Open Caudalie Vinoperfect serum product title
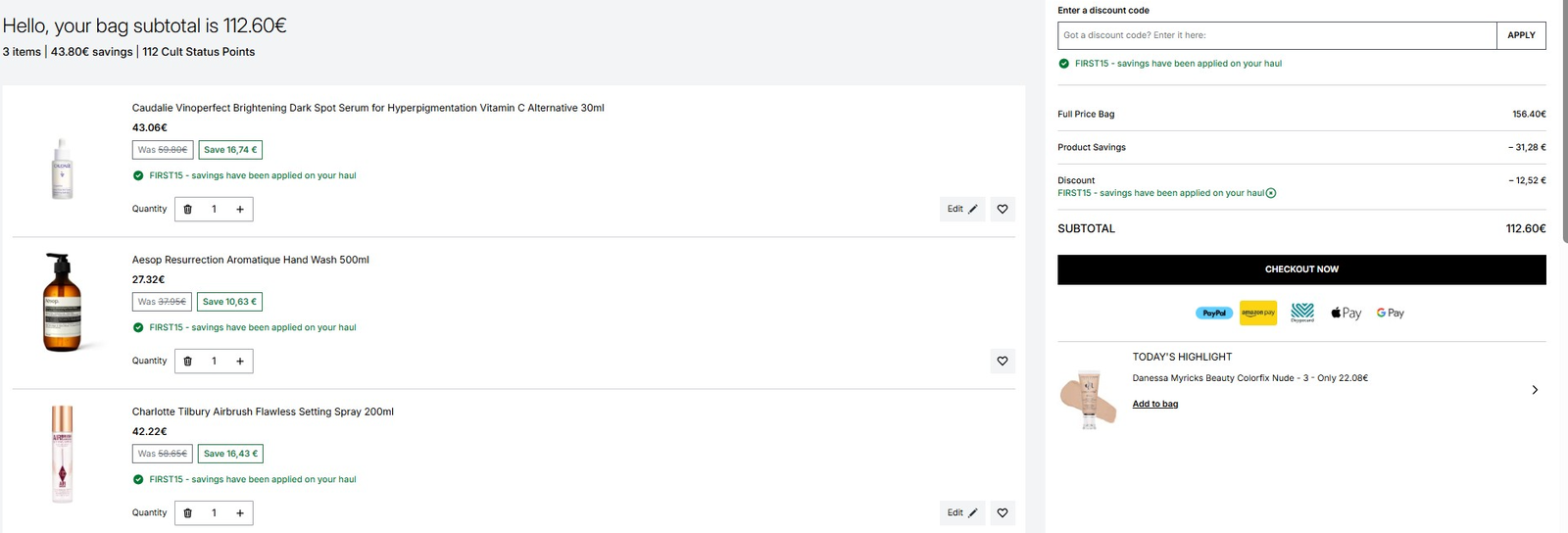This screenshot has width=1568, height=533. coord(368,108)
